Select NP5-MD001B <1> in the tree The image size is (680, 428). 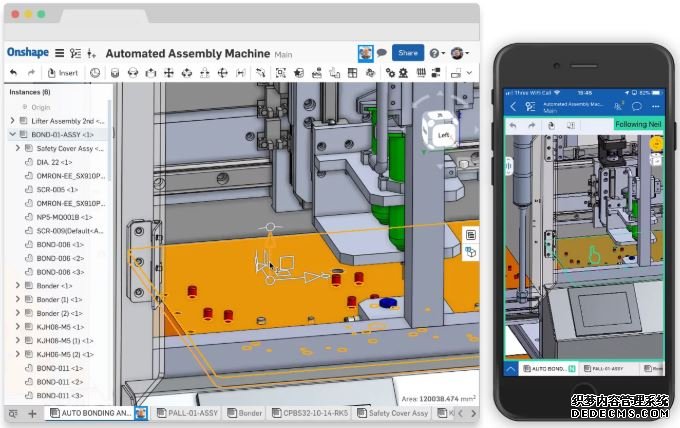click(64, 217)
